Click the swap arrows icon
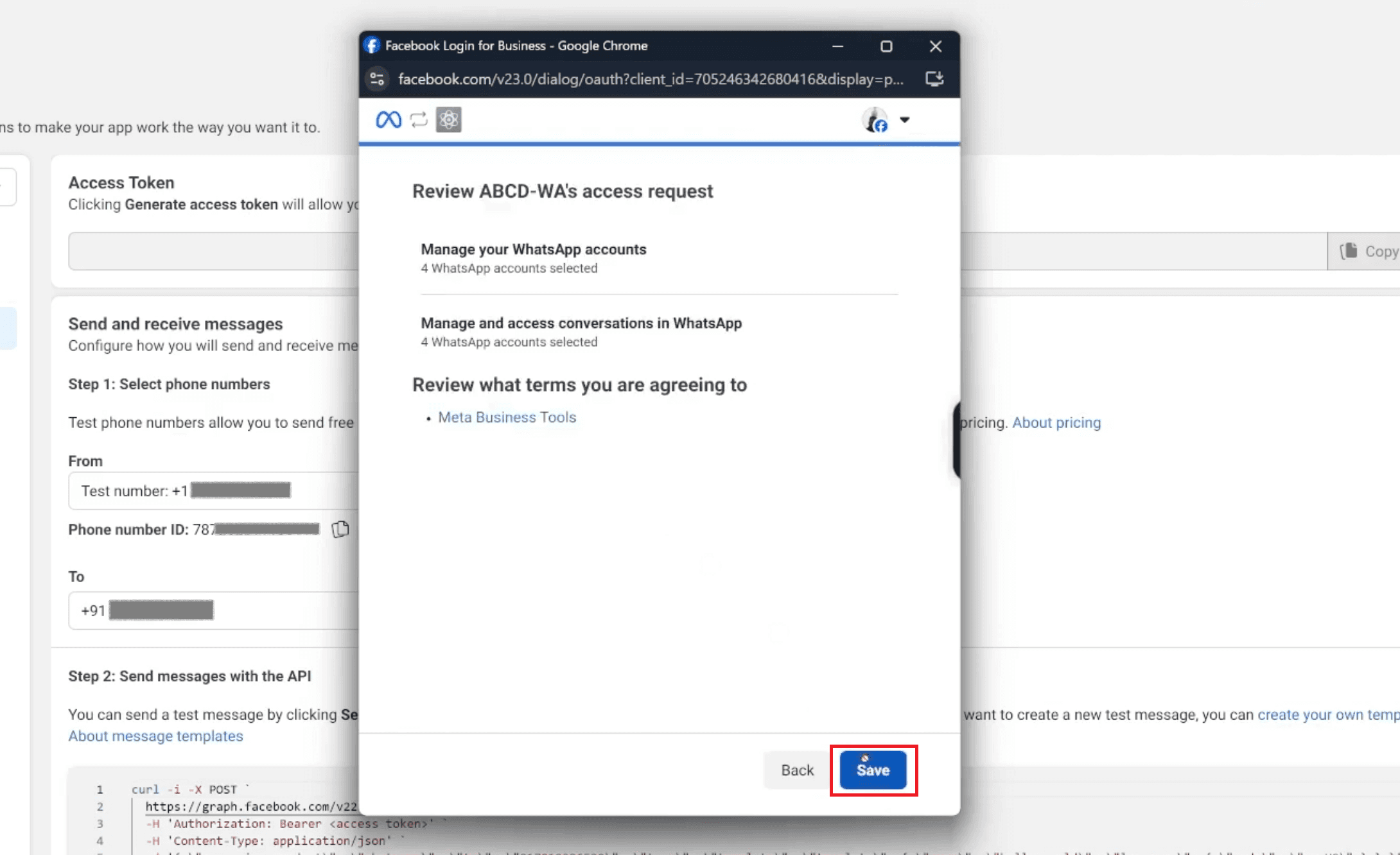1400x855 pixels. click(x=419, y=119)
